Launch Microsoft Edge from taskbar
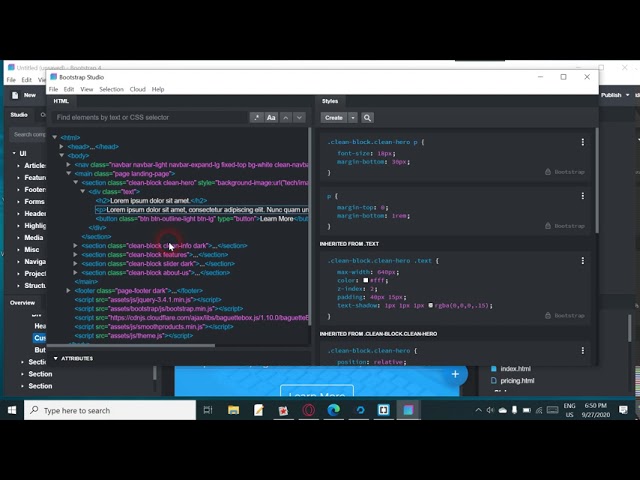This screenshot has width=640, height=480. click(x=333, y=410)
